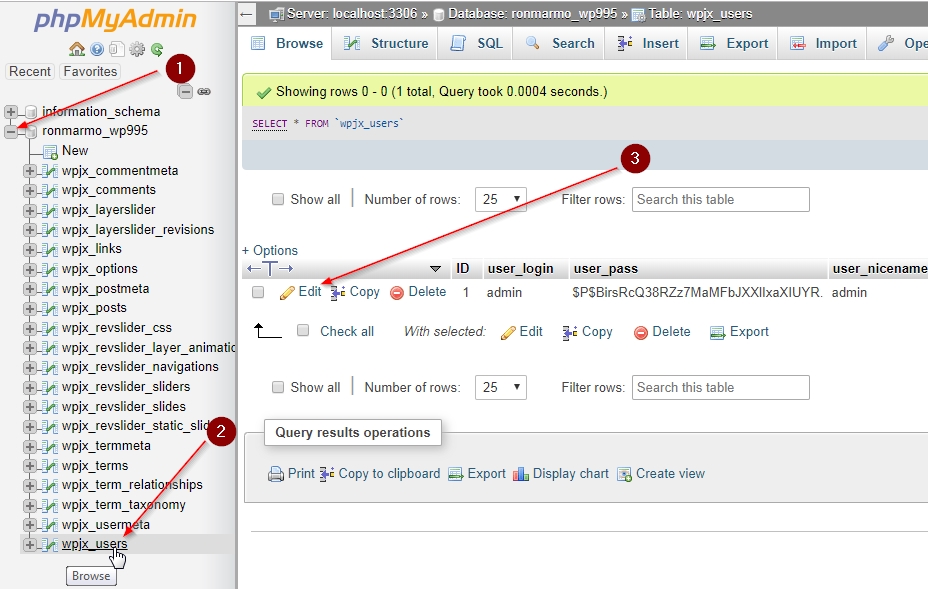This screenshot has height=589, width=928.
Task: Click the New table icon
Action: 50,152
